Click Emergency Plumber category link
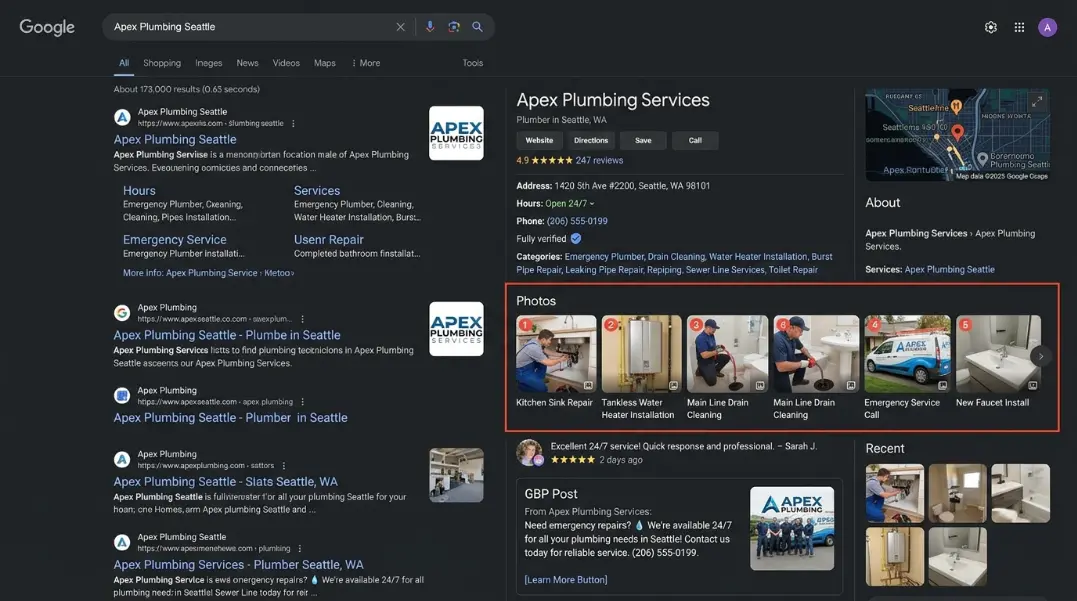1077x601 pixels. tap(604, 257)
